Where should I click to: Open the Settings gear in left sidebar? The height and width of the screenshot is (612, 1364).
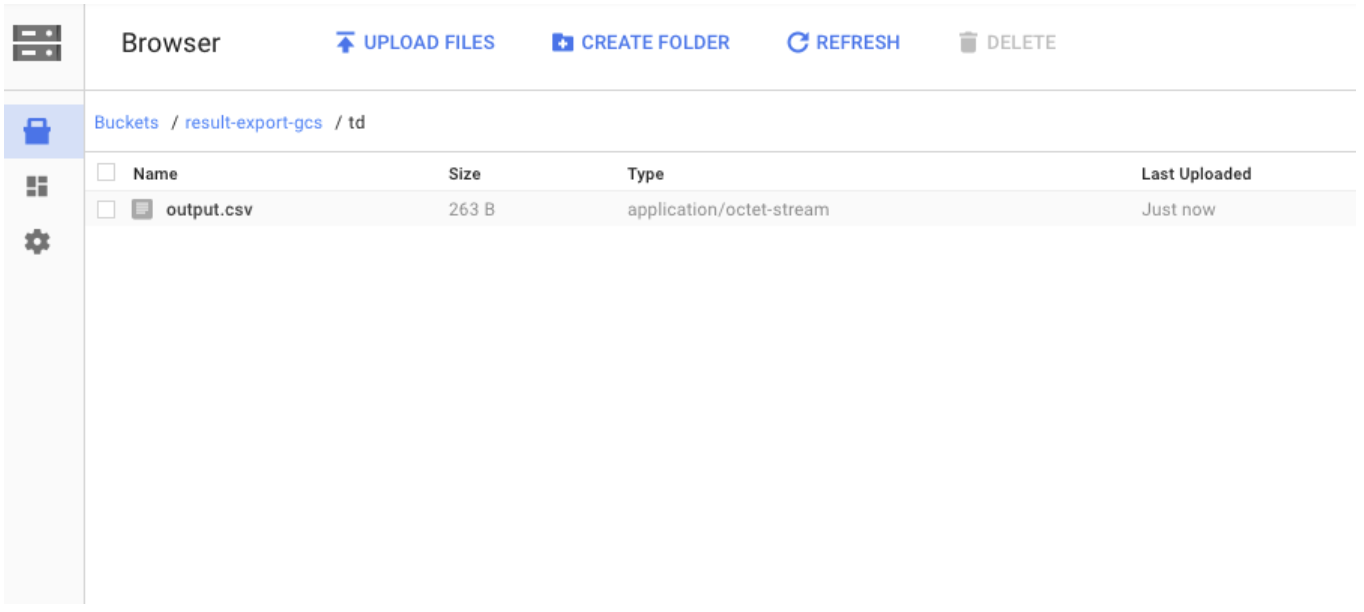[37, 242]
